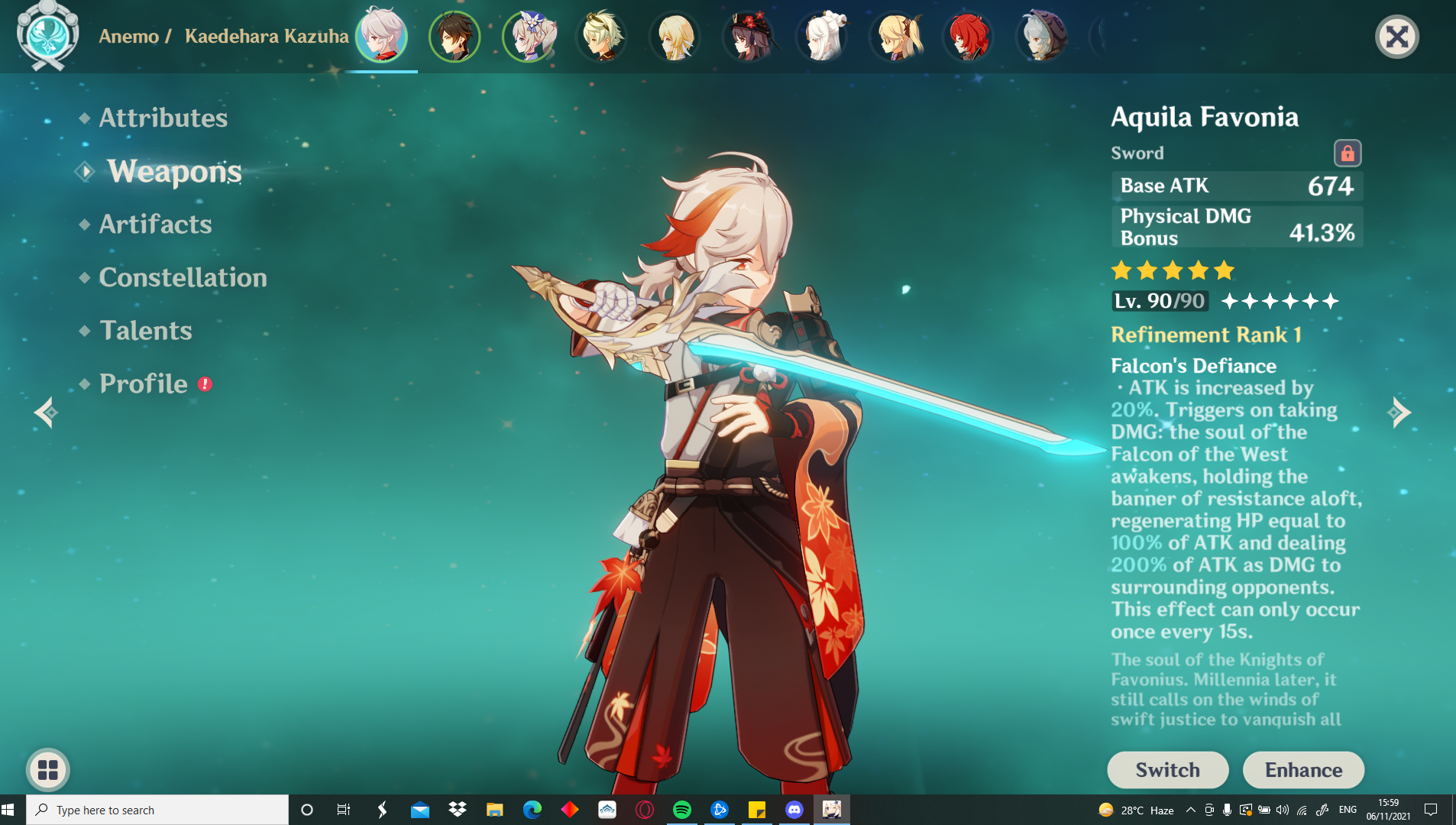Open the volume control in tray

[1283, 810]
